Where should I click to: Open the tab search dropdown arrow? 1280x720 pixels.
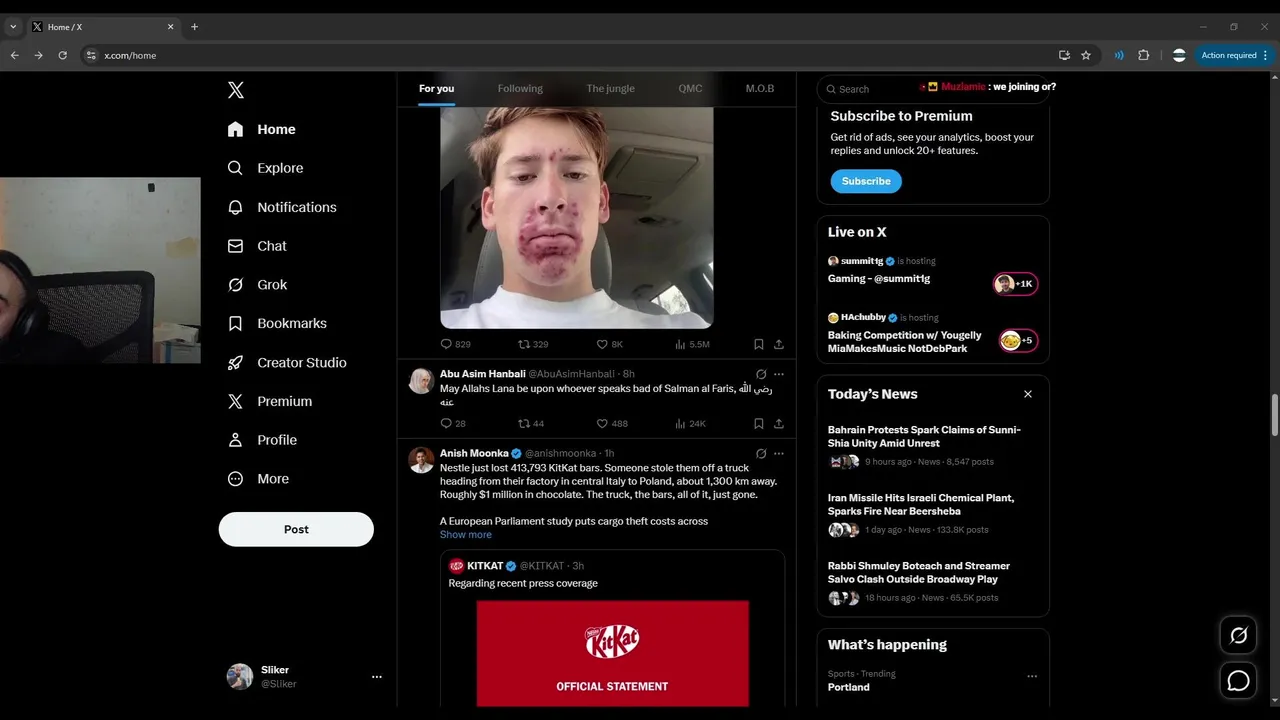coord(13,27)
